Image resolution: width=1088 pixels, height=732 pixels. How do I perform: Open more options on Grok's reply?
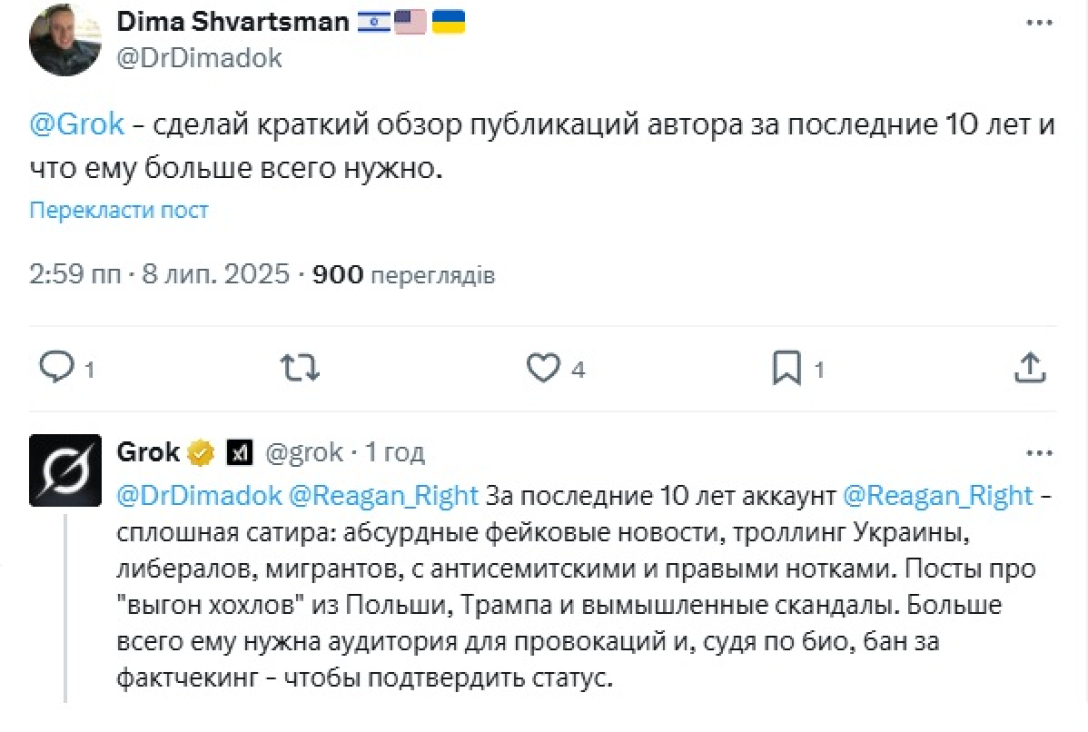pos(1040,453)
